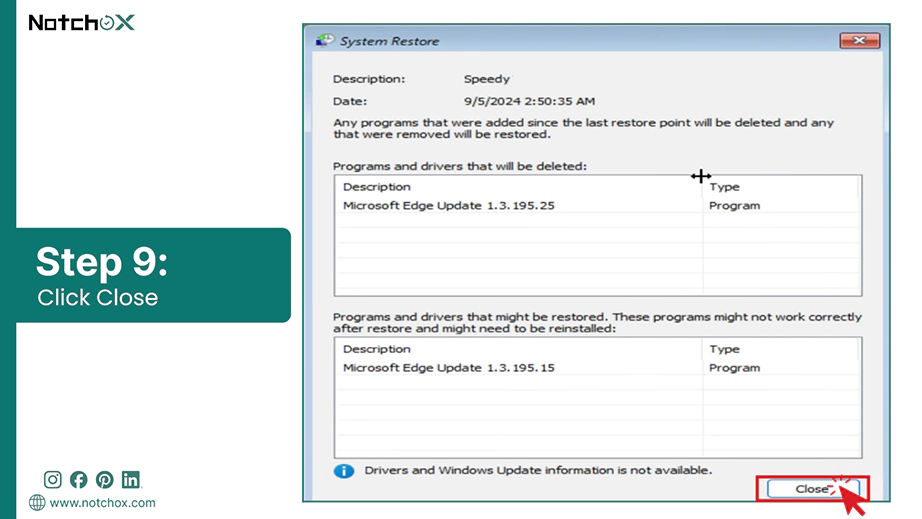Click the System Restore title bar icon

click(x=325, y=41)
